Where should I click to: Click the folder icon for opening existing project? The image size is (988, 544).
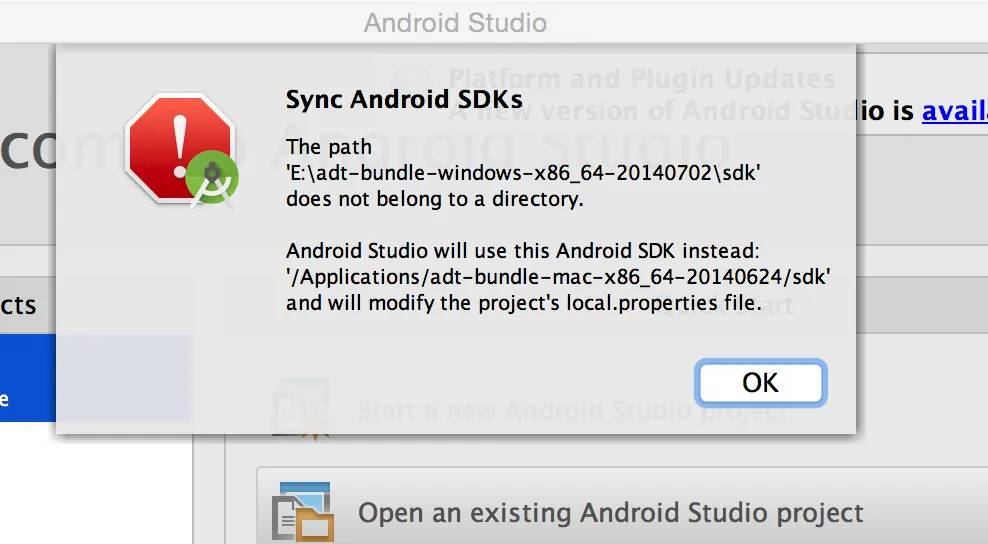[x=303, y=511]
